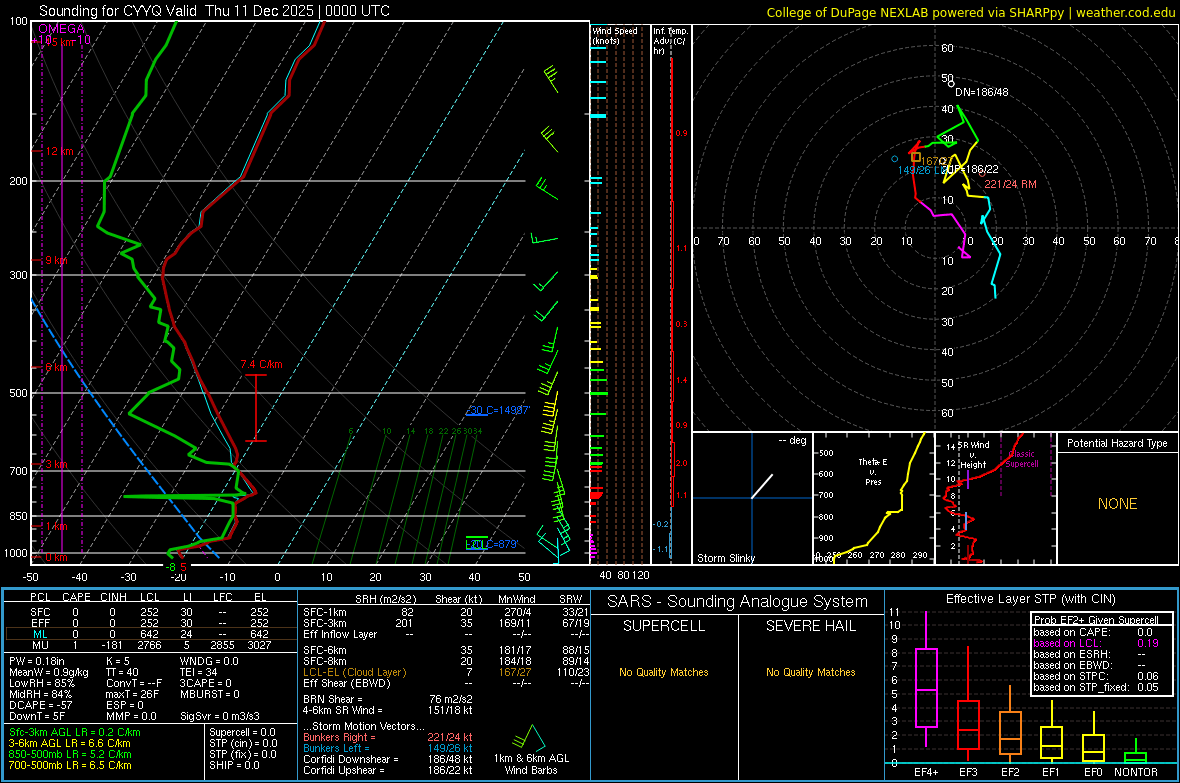The height and width of the screenshot is (783, 1180).
Task: Click the 'Corfidi Downshear' row
Action: click(x=388, y=759)
